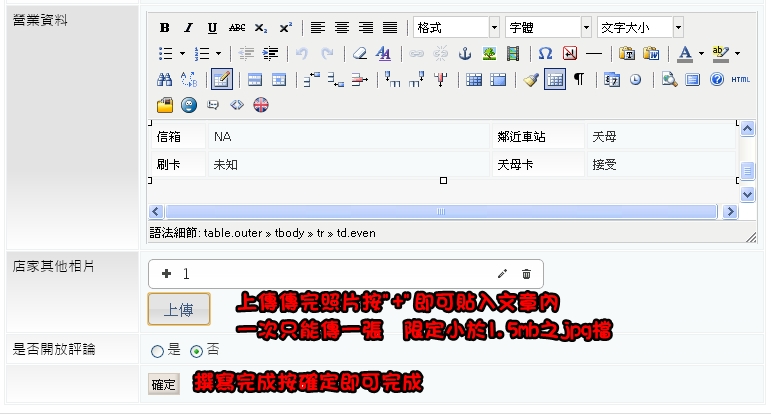The image size is (771, 414).
Task: Click the editor's horizontal scrollbar
Action: tap(440, 211)
